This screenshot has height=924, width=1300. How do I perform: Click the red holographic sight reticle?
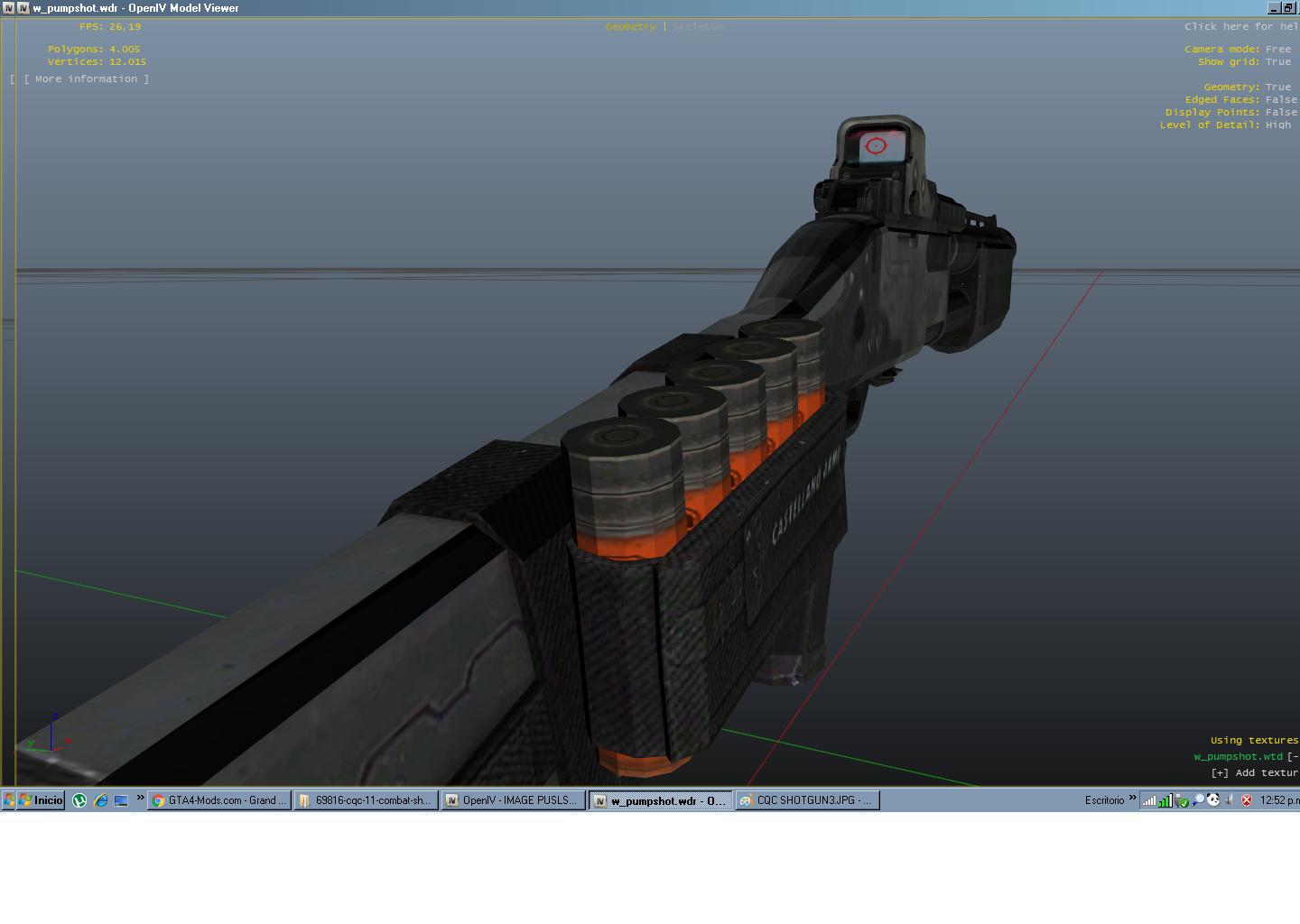[x=876, y=145]
